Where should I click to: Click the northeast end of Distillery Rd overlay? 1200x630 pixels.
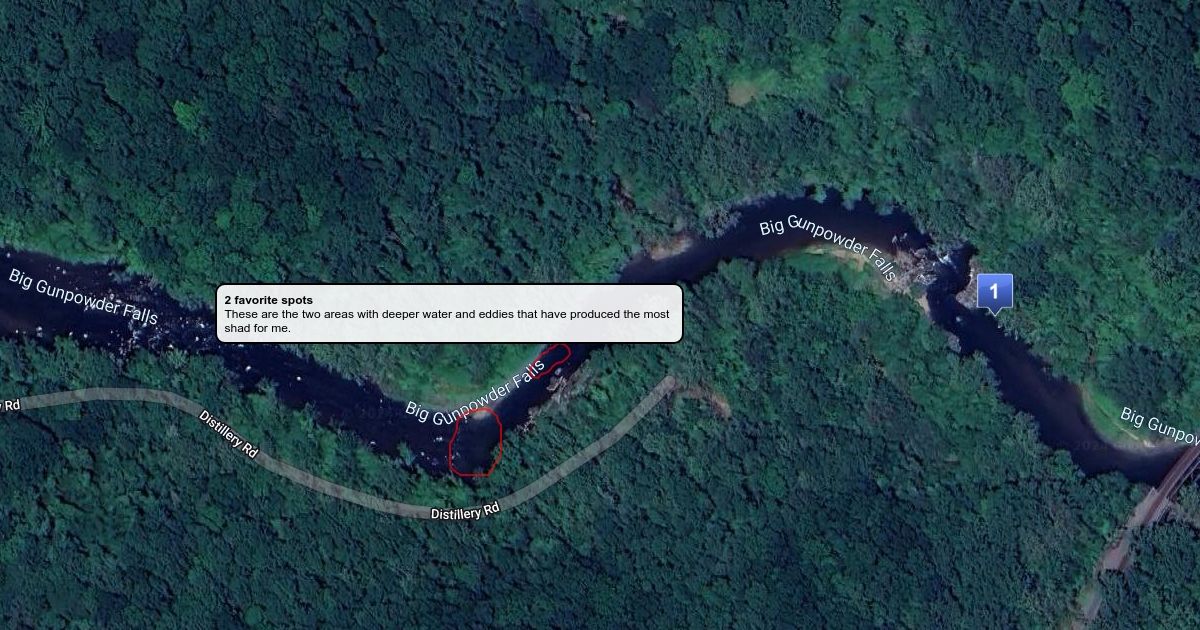pyautogui.click(x=668, y=384)
